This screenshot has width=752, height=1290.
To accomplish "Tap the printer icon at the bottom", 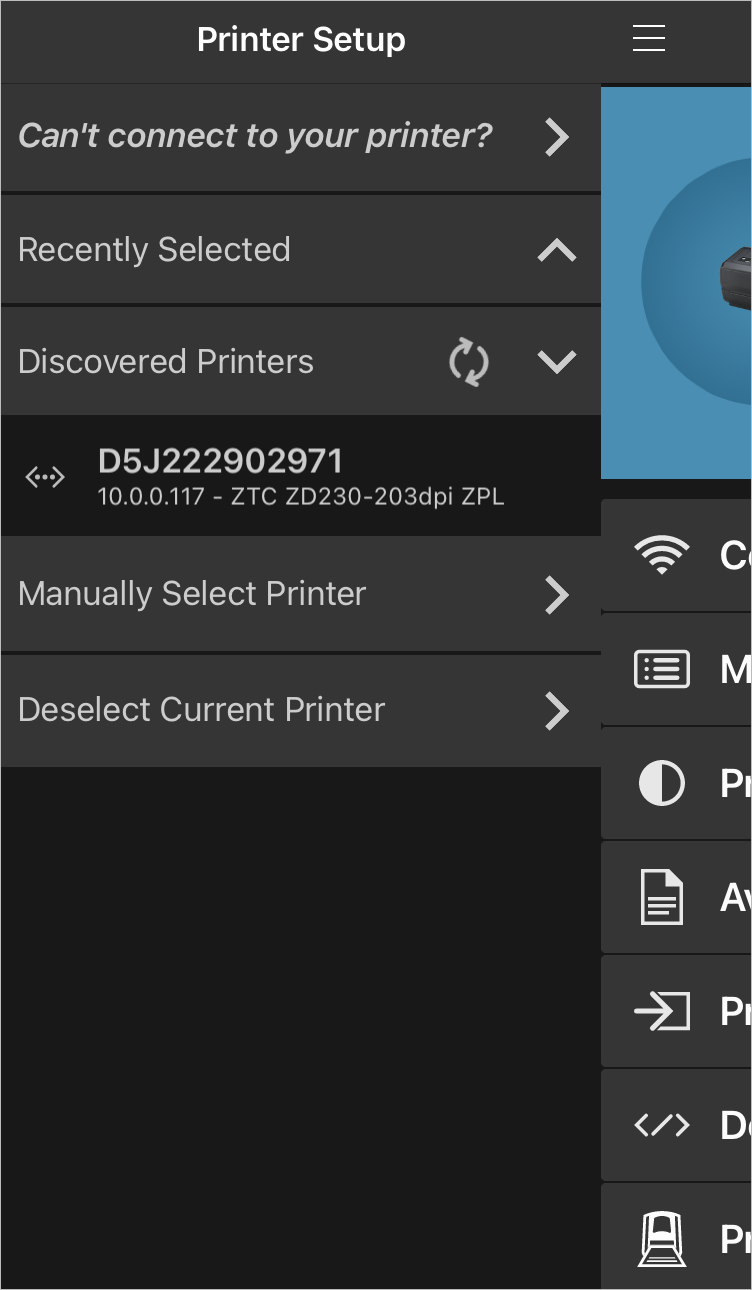I will 662,1239.
